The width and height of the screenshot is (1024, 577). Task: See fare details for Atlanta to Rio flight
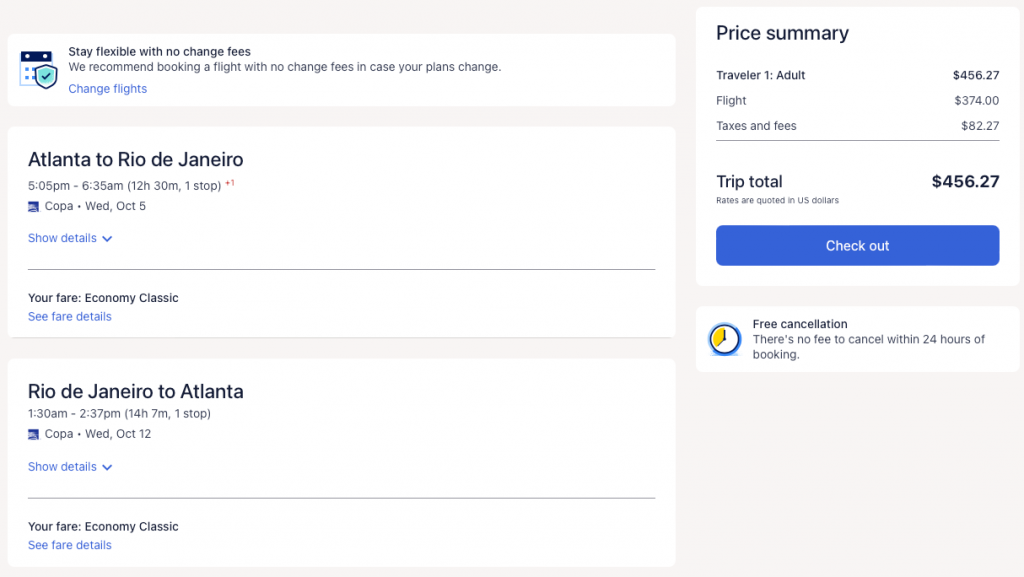tap(70, 317)
